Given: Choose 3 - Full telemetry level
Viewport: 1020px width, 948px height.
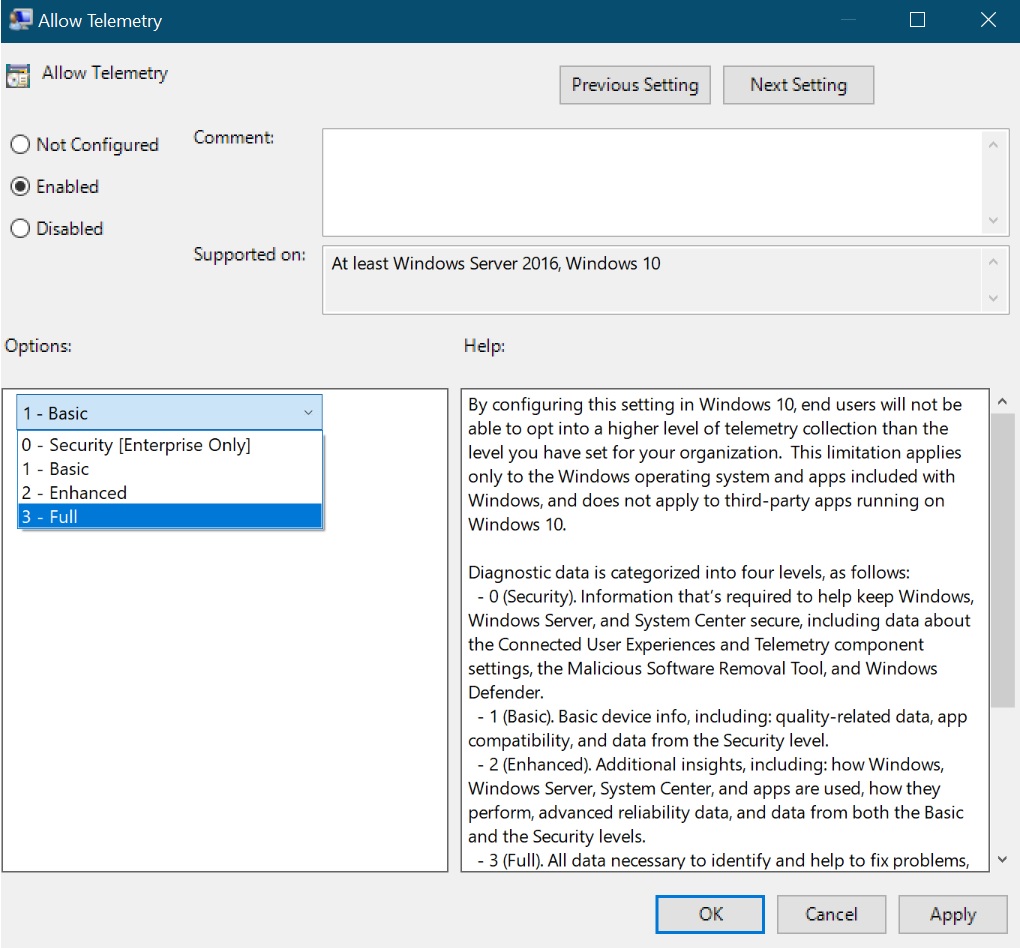Looking at the screenshot, I should pos(170,517).
